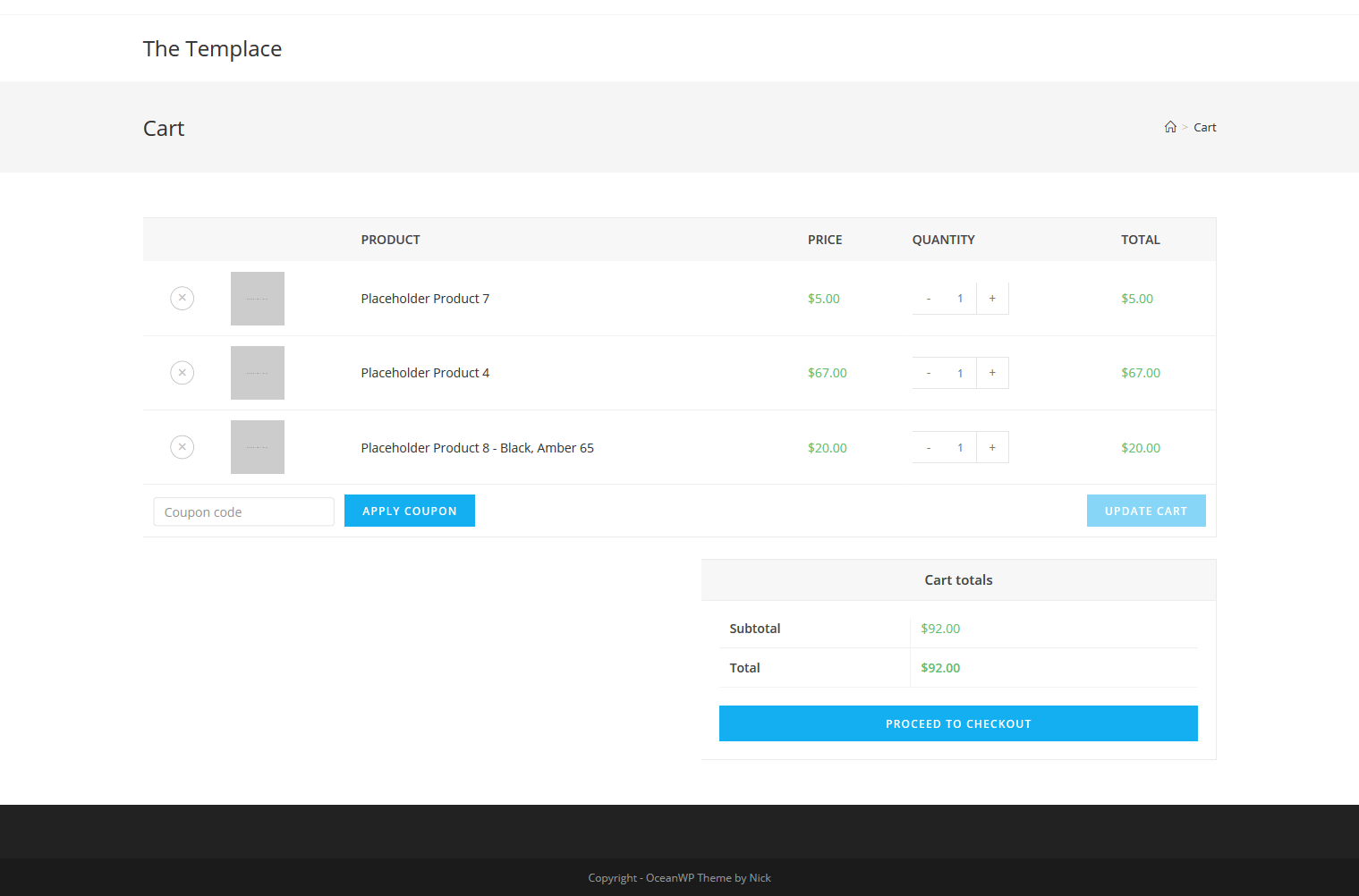Click the TOTAL column header

coord(1140,240)
